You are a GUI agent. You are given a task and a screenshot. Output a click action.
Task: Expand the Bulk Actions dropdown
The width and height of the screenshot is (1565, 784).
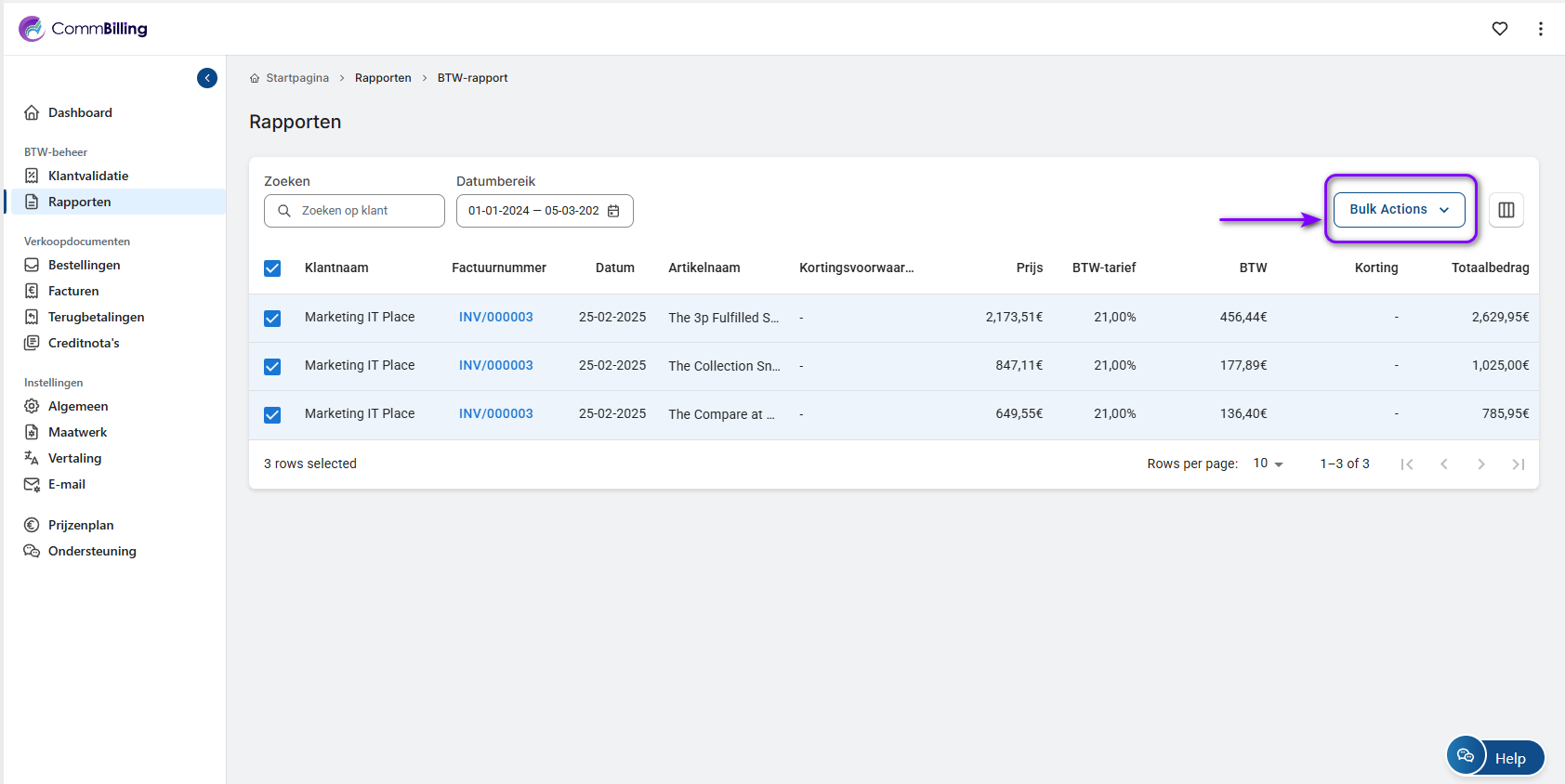pos(1399,210)
